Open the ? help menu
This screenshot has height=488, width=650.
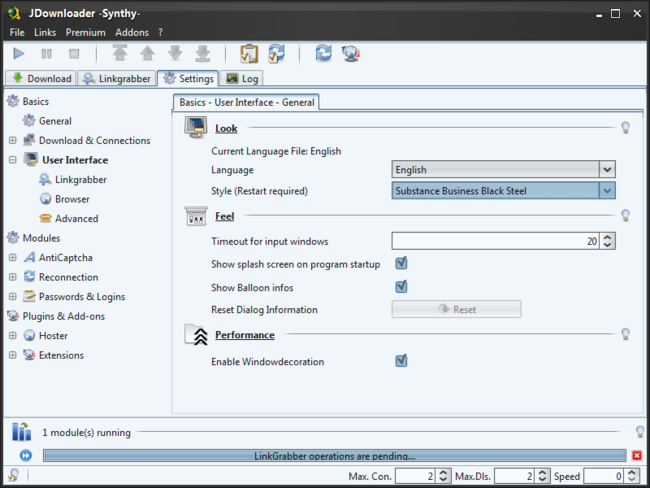point(160,32)
